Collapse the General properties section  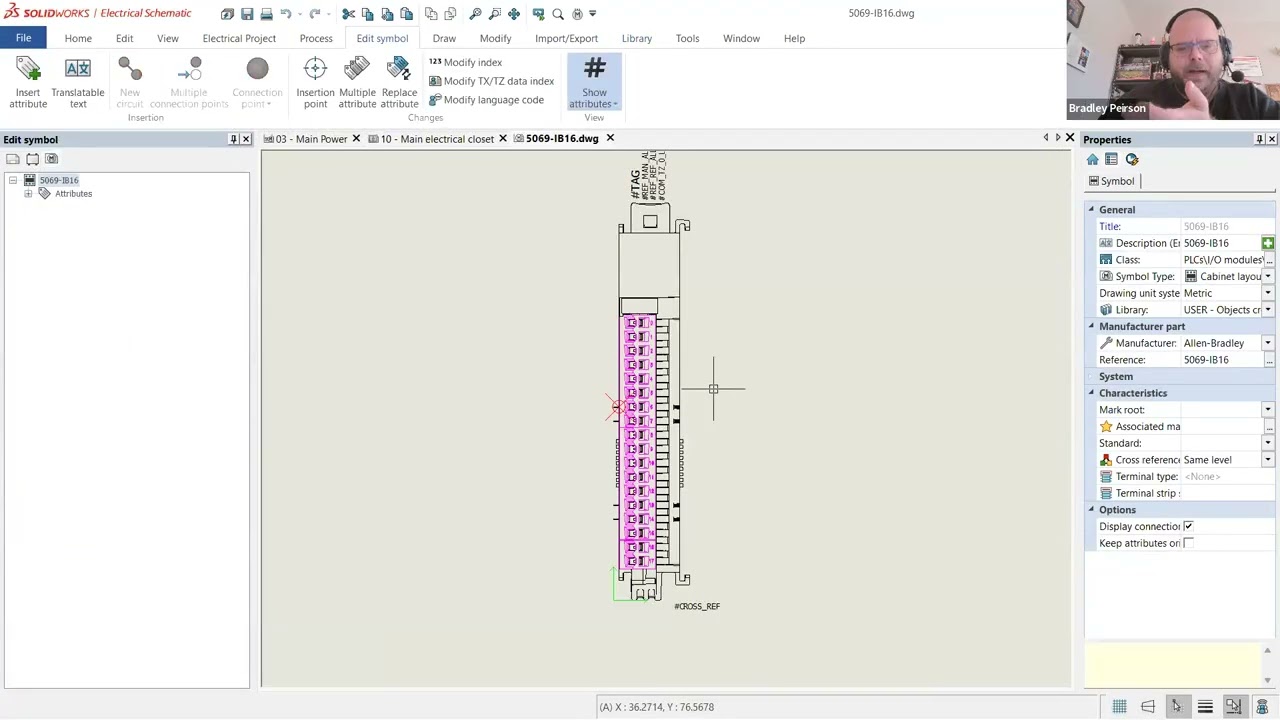[x=1091, y=210]
